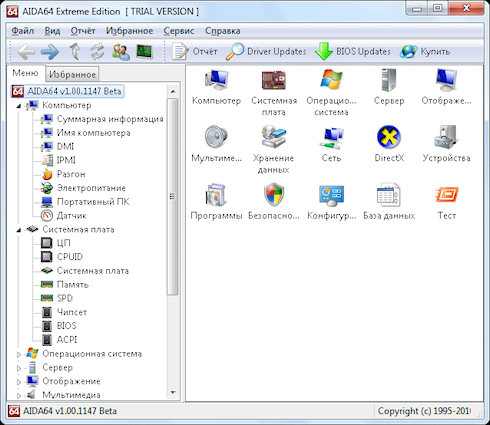Screen dimensions: 490x425
Task: Select BIOS tree item
Action: (59, 326)
